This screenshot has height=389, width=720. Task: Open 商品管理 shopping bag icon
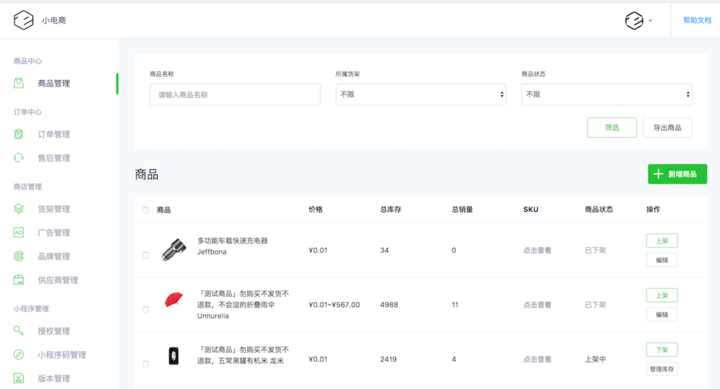(x=18, y=83)
